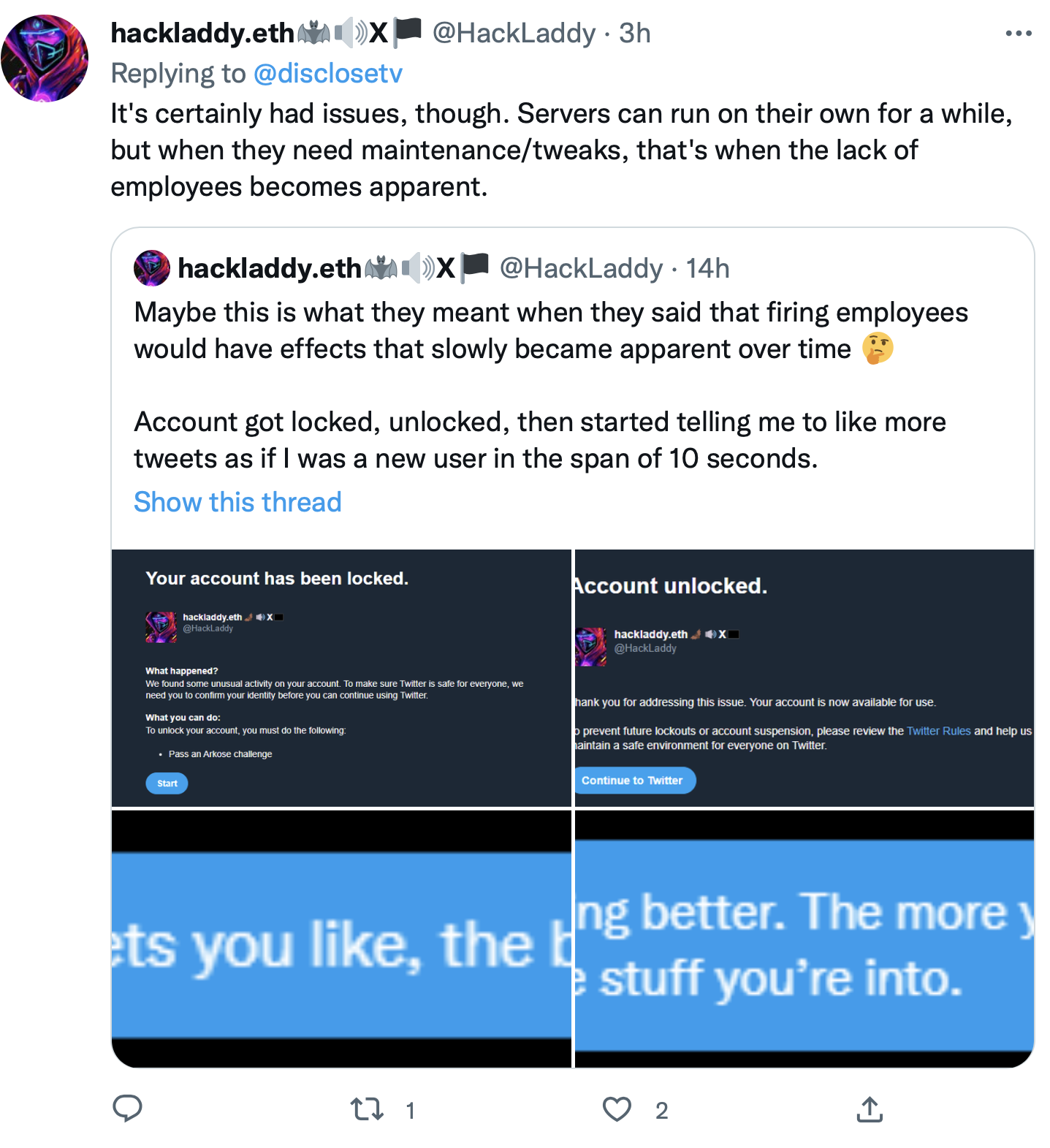1050x1148 pixels.
Task: Click Show this thread link
Action: [237, 502]
